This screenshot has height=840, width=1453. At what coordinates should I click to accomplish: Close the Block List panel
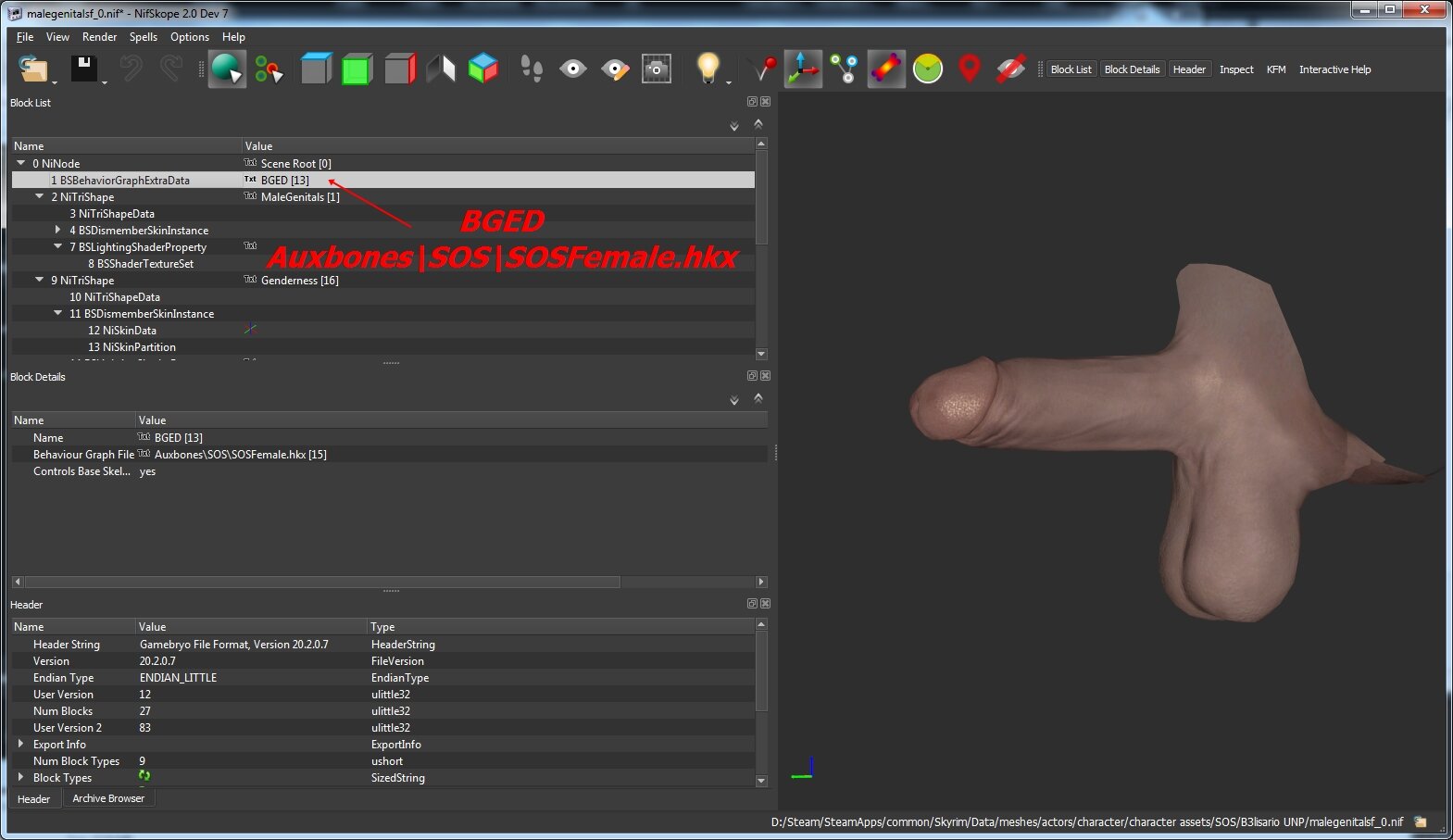point(765,102)
